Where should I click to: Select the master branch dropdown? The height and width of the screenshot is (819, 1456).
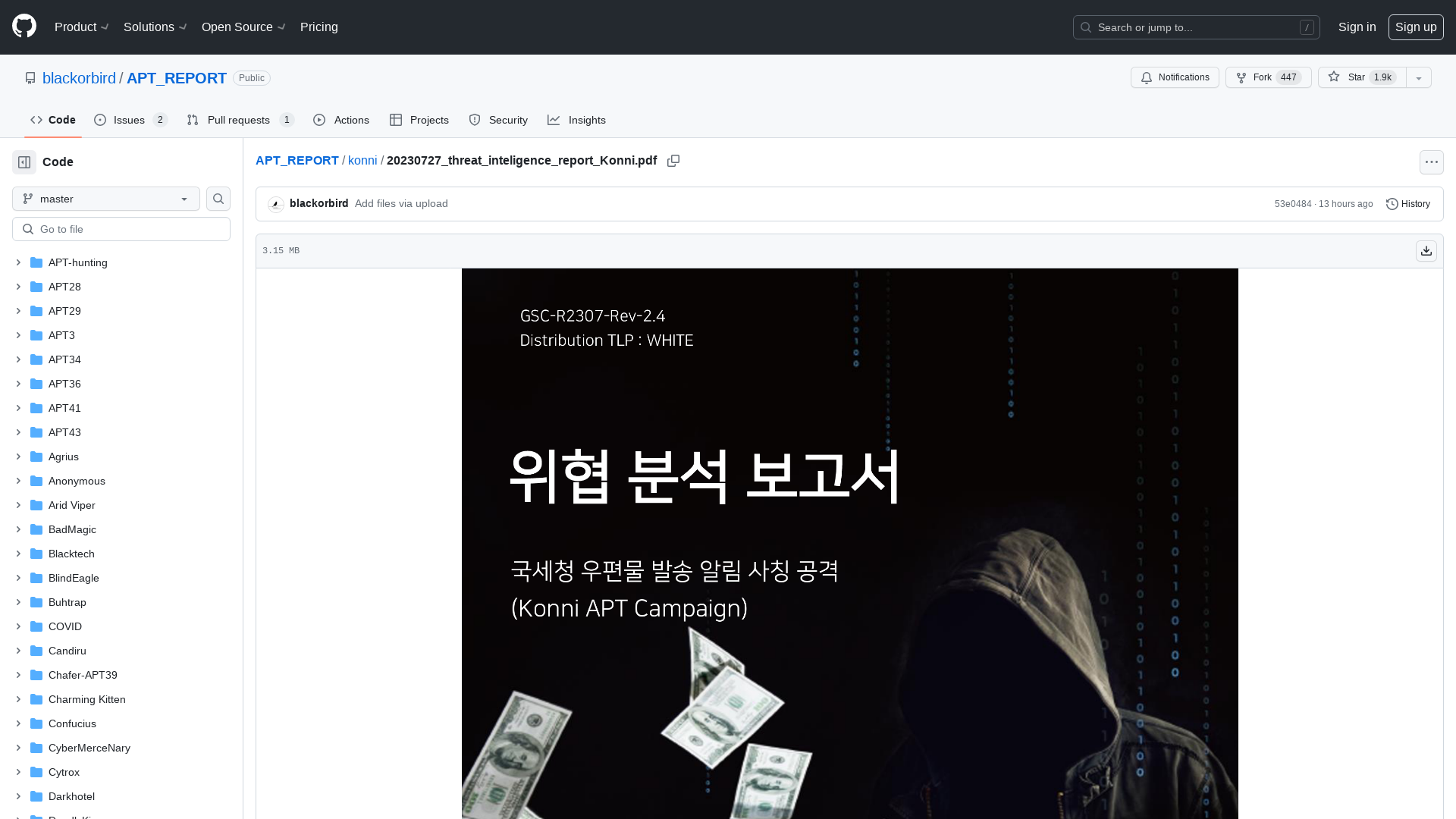coord(105,198)
